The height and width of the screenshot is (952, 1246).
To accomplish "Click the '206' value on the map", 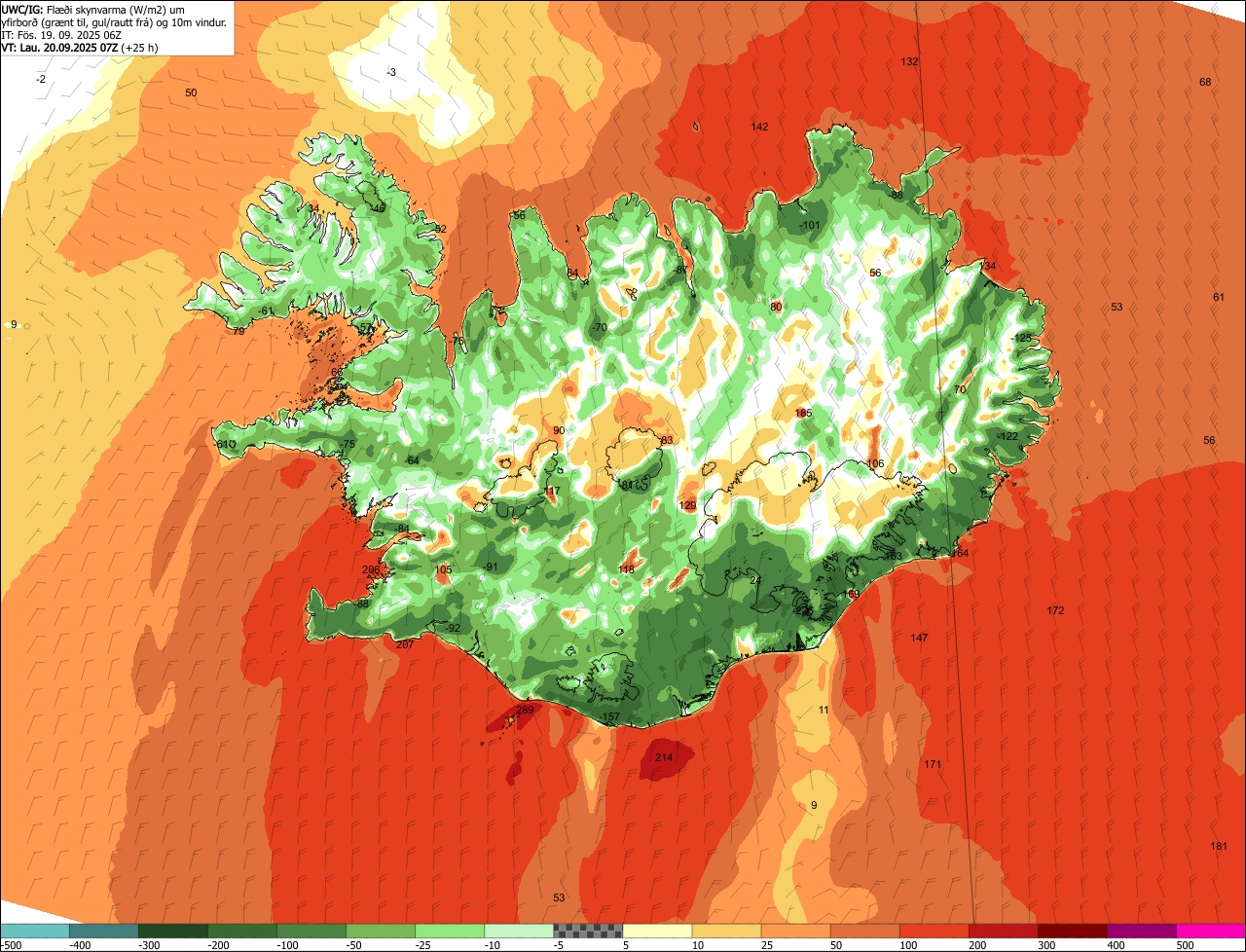I will [371, 570].
